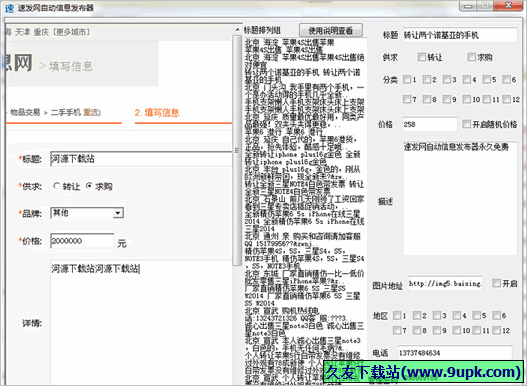Screen dimensions: 527x386
Task: Select list row 苹果6 港行 苹果6 港行
Action: (x=284, y=132)
